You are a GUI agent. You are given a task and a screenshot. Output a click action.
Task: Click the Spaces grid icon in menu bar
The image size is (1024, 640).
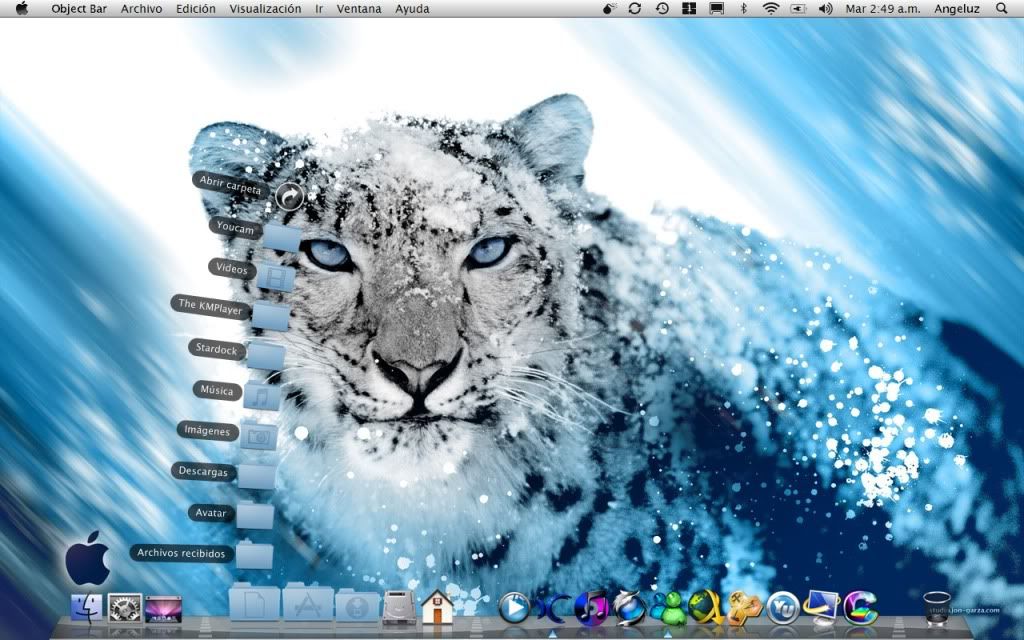tap(689, 8)
